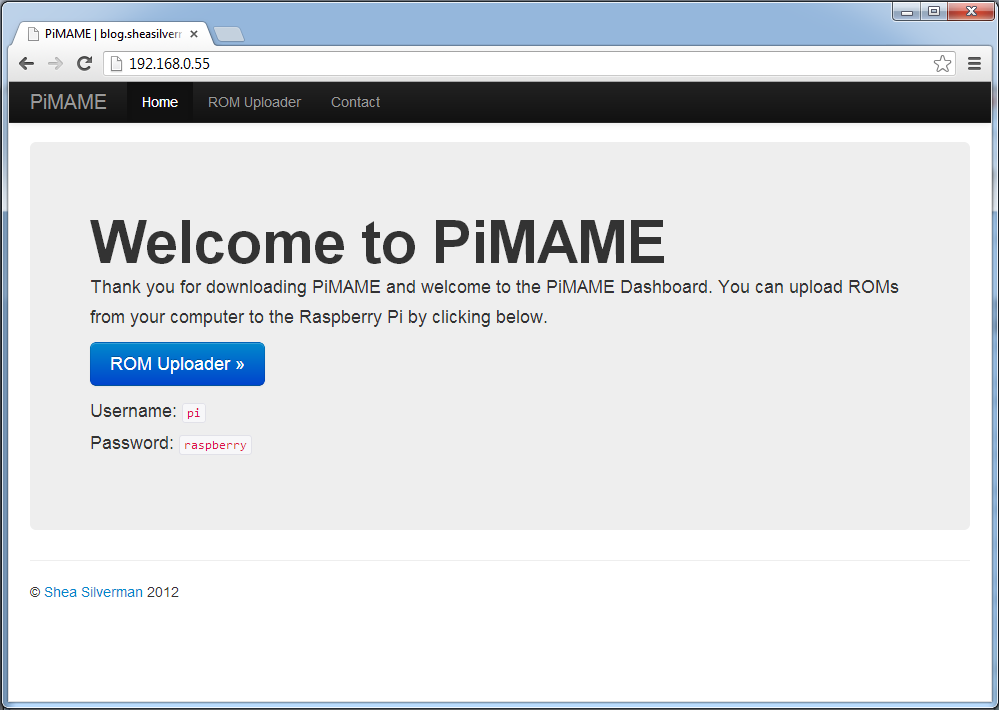Click the browser Back arrow
The width and height of the screenshot is (999, 710).
pos(27,64)
